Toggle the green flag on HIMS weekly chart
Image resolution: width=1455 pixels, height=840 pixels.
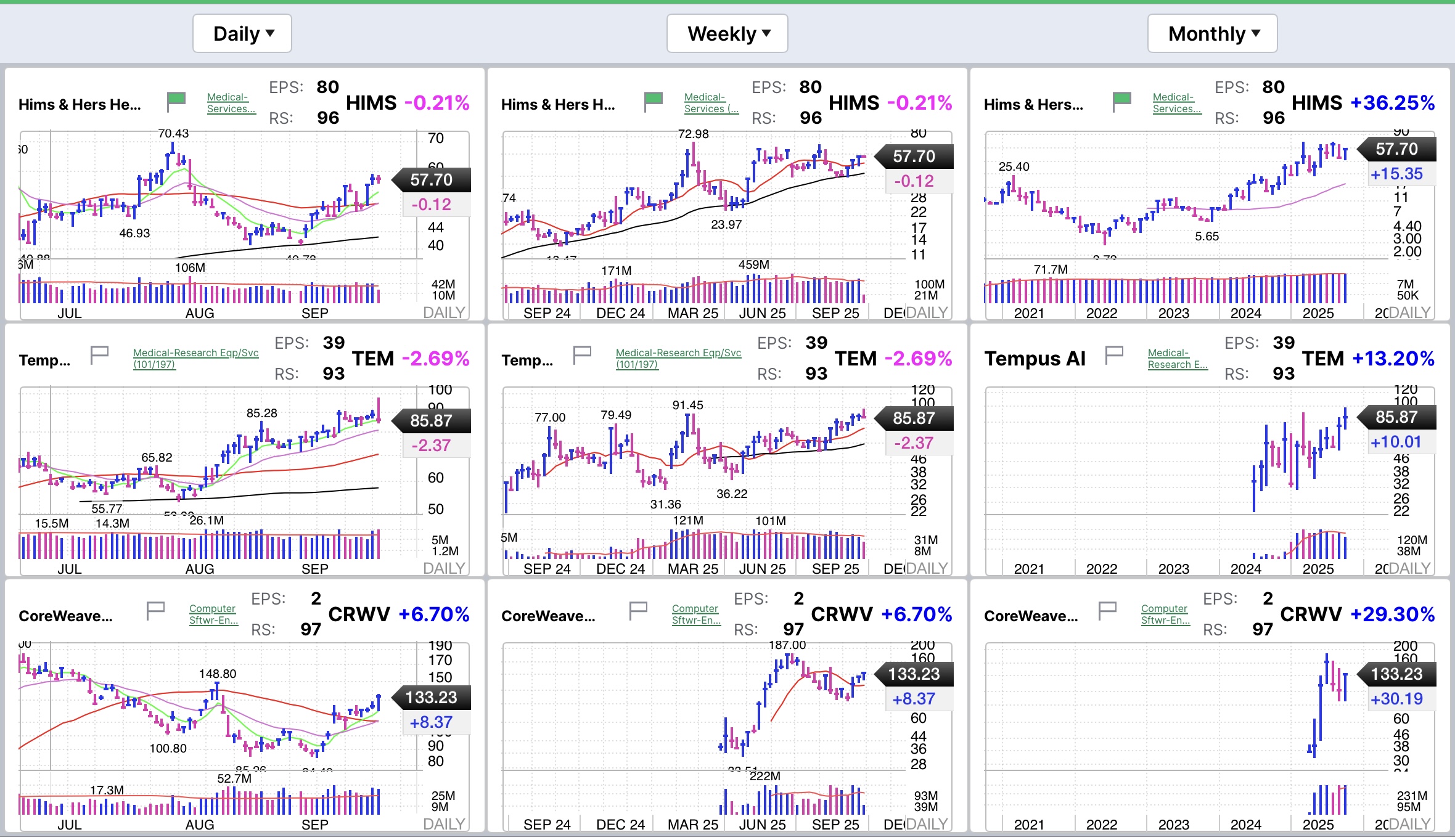click(653, 100)
